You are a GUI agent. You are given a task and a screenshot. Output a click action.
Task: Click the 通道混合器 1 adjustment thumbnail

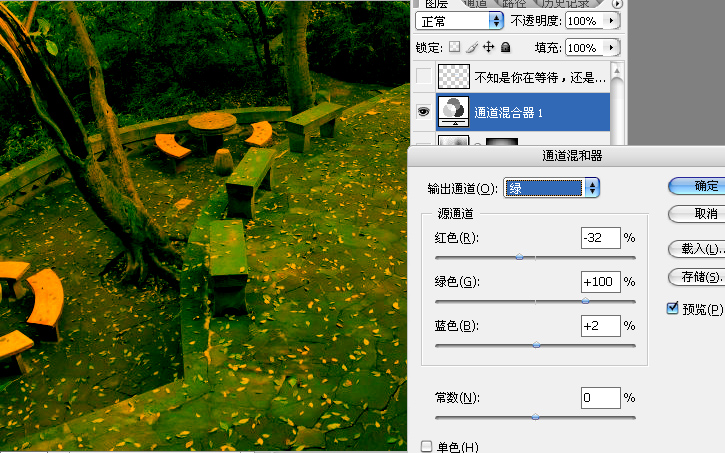click(x=453, y=111)
